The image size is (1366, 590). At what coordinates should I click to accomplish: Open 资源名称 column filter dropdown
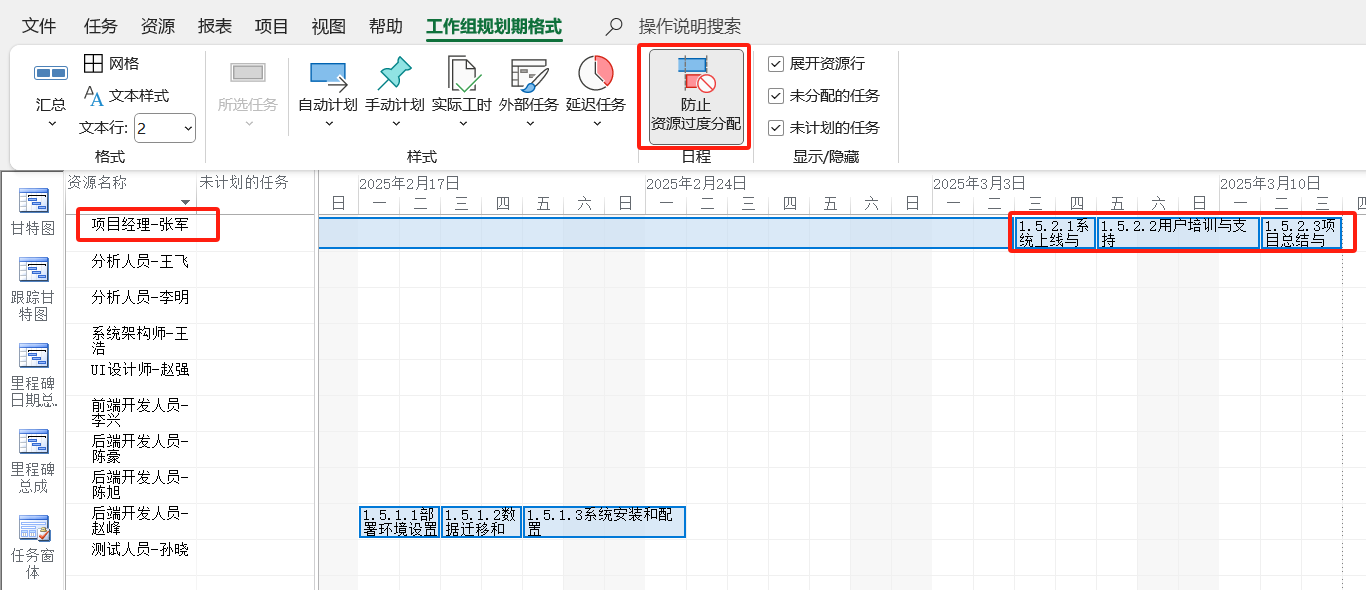(185, 203)
